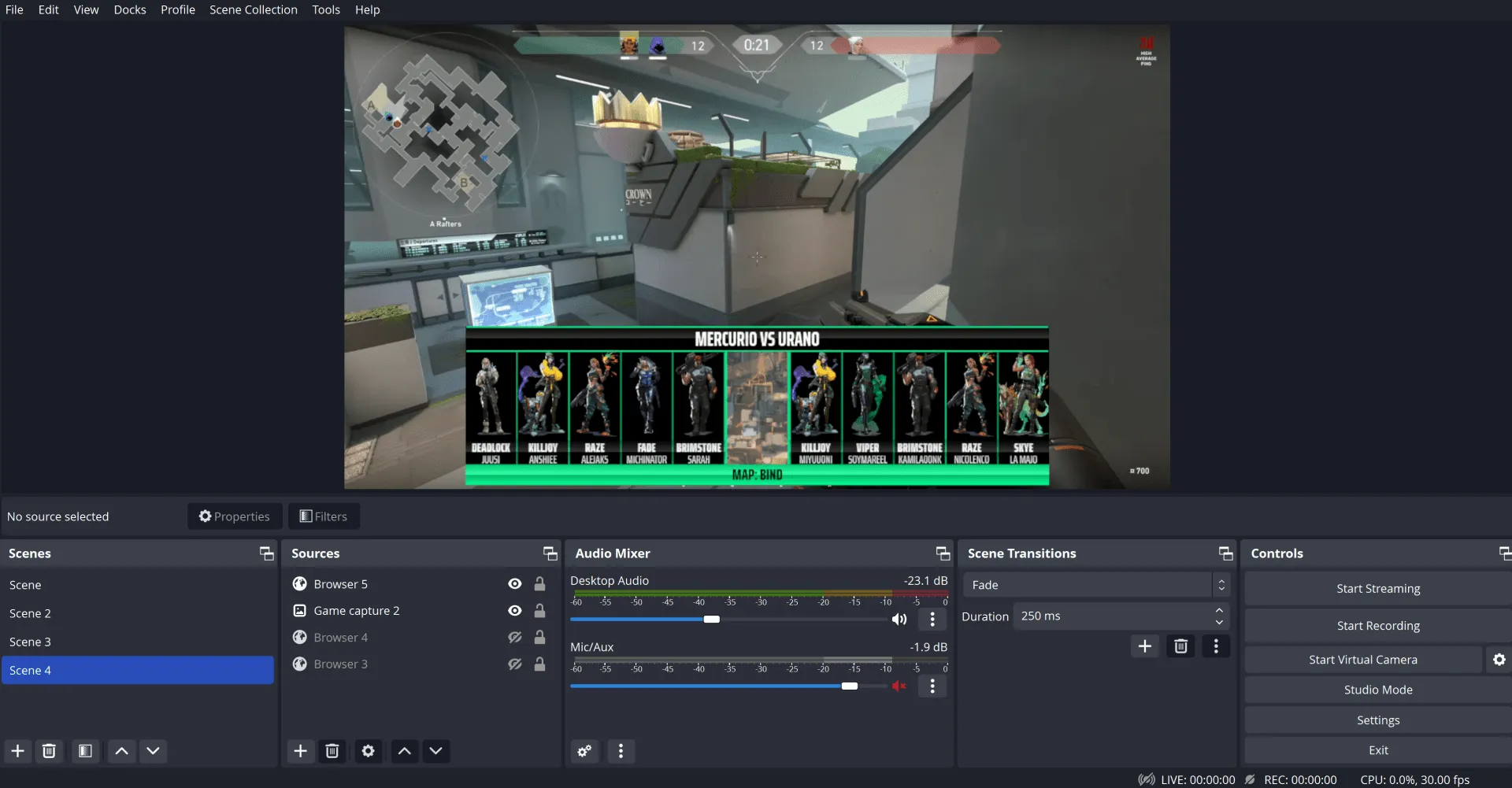Move scene up arrow in Scenes dock

[x=122, y=751]
